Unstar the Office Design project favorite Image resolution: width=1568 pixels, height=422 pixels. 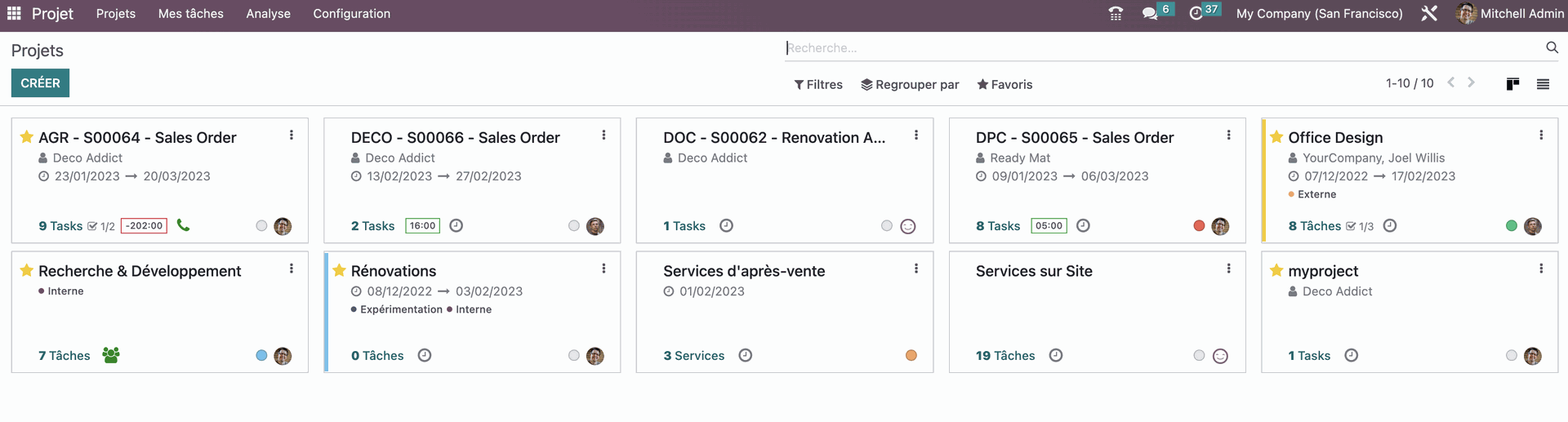point(1276,137)
